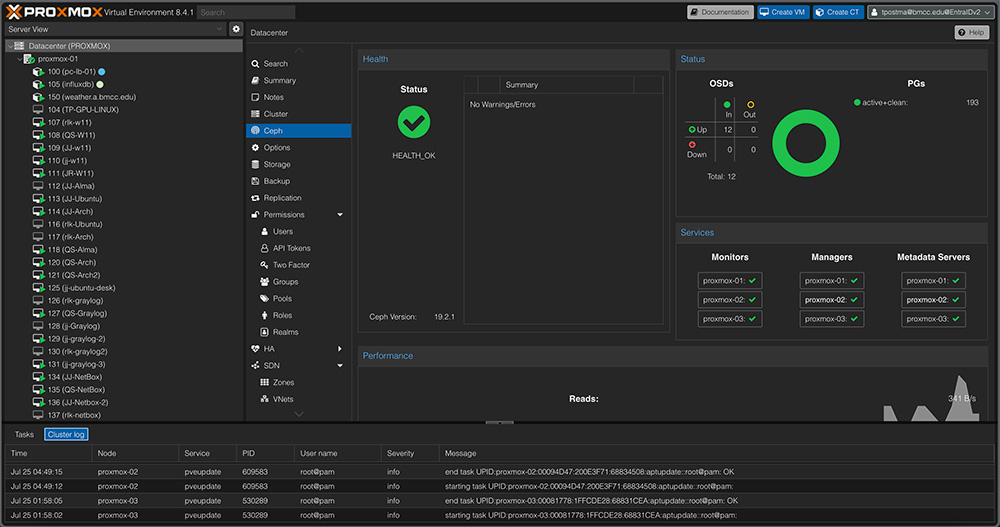
Task: Click the Search magnifier icon in menu
Action: point(255,64)
